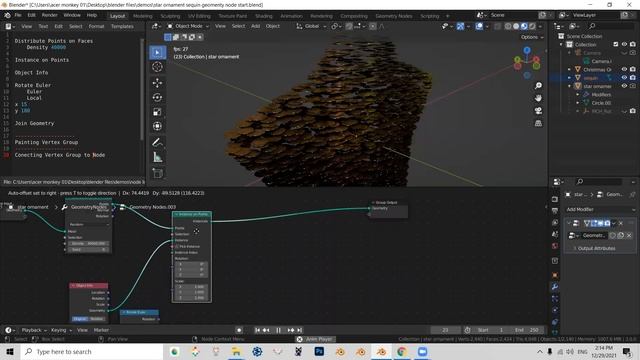This screenshot has width=640, height=360.
Task: Expand the star ornament Modifiers tree row
Action: [x=578, y=95]
